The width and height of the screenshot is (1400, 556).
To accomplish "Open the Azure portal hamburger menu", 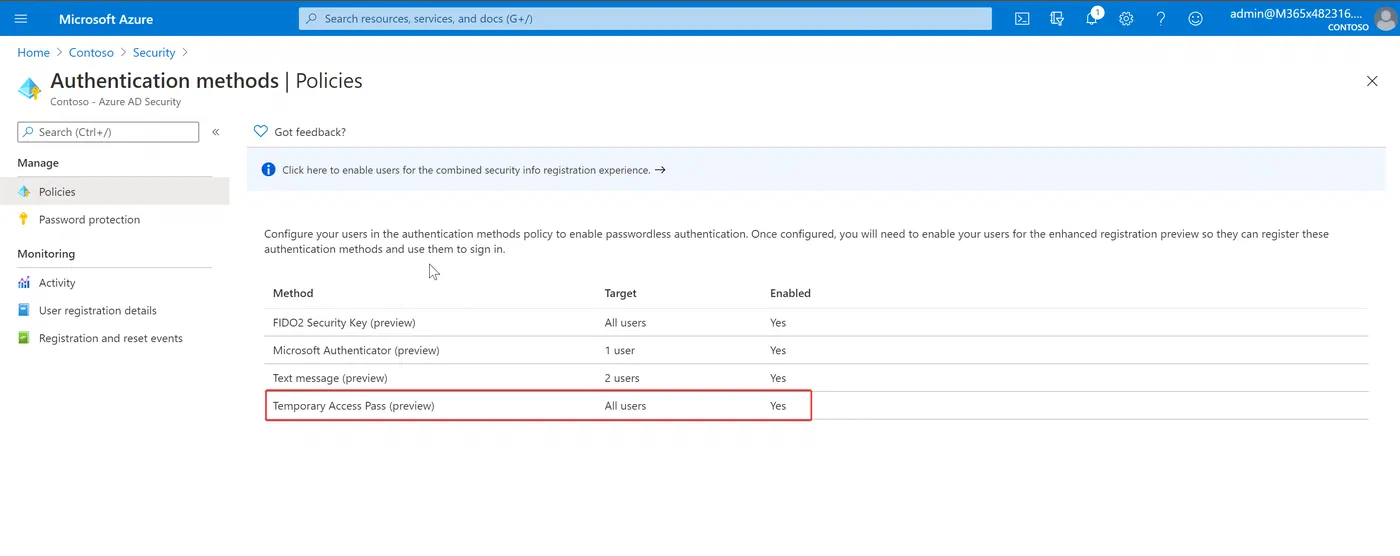I will pos(21,19).
